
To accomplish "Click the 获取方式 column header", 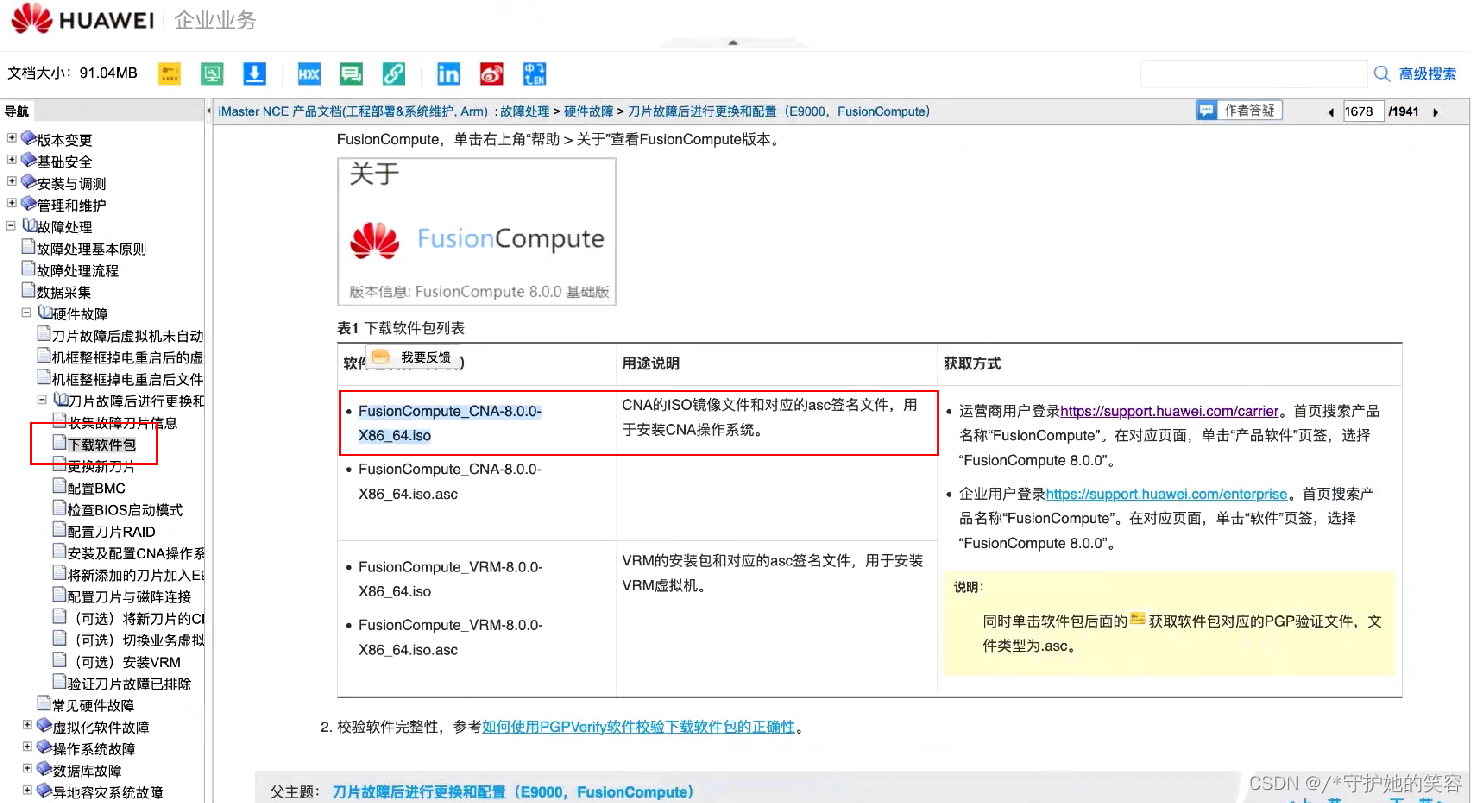I will pyautogui.click(x=972, y=363).
